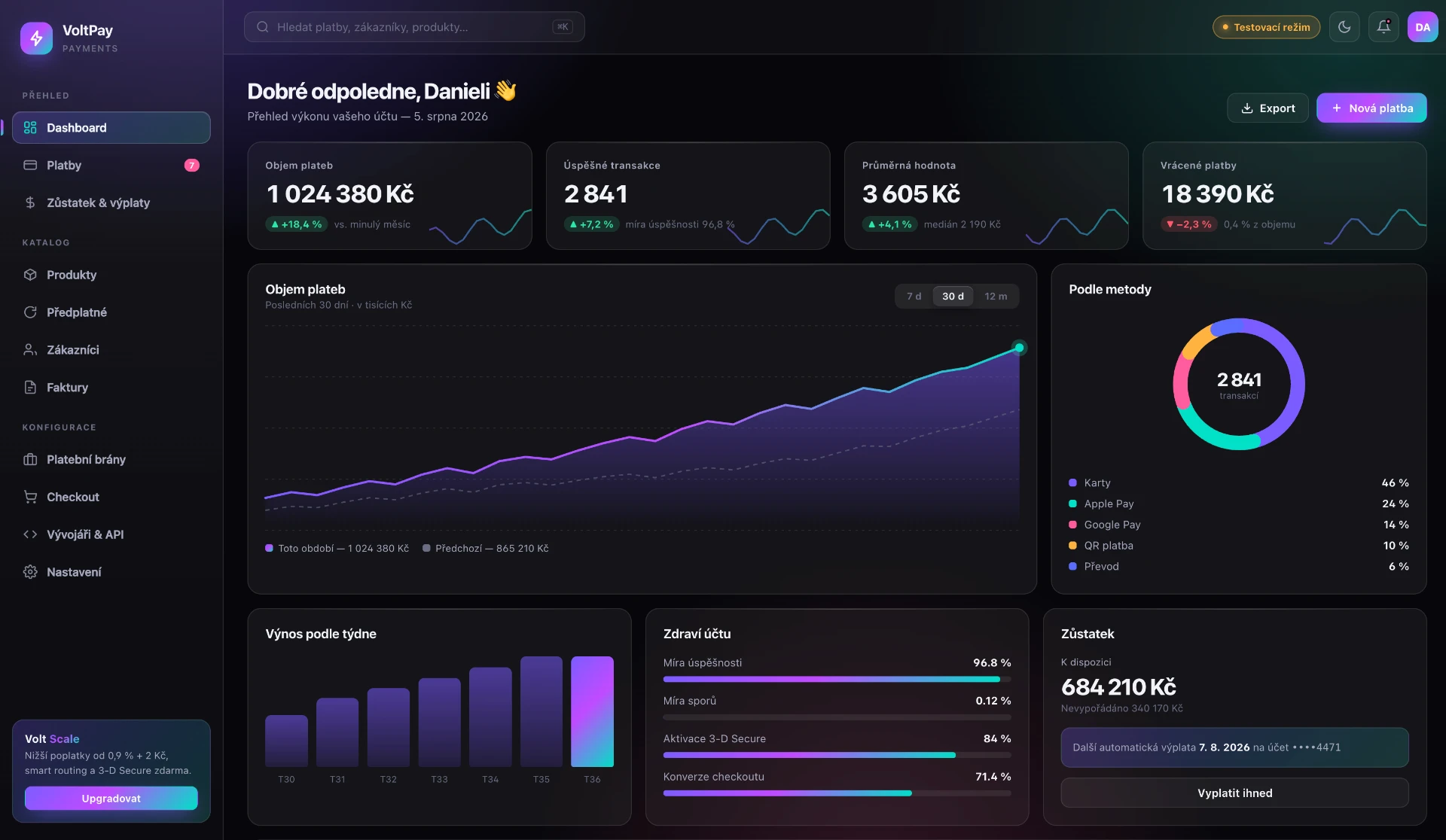Click the QR platba legend entry
Image resolution: width=1446 pixels, height=840 pixels.
click(x=1239, y=546)
